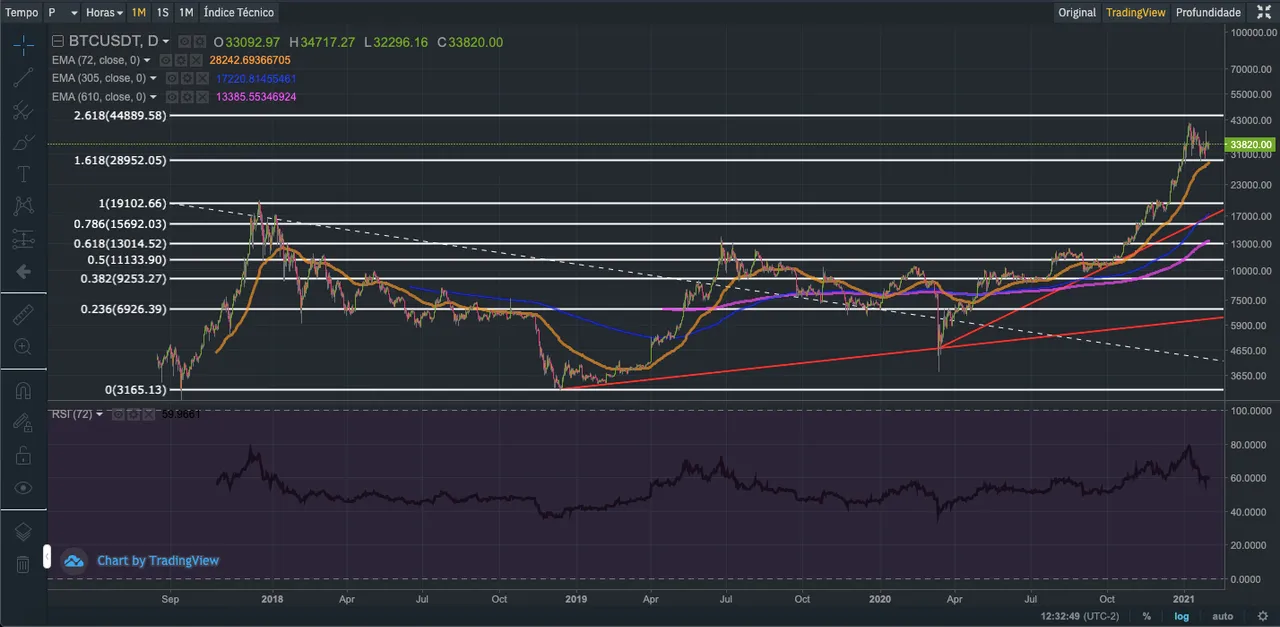Expand the EMA (305, close, 0) dropdown
Screen dimensions: 1280x627
click(x=152, y=78)
